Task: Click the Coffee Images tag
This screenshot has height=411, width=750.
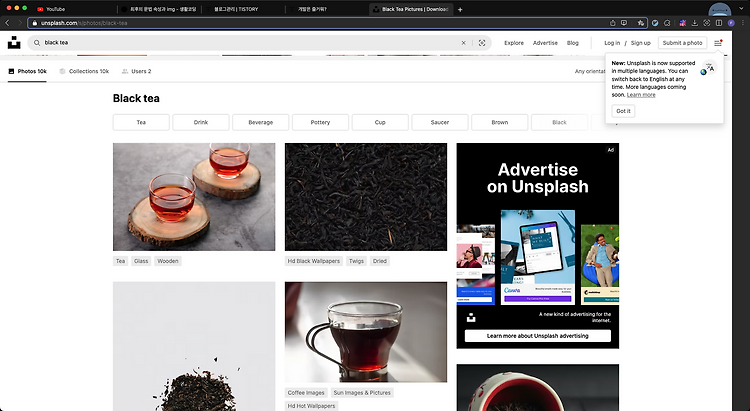Action: click(x=306, y=393)
